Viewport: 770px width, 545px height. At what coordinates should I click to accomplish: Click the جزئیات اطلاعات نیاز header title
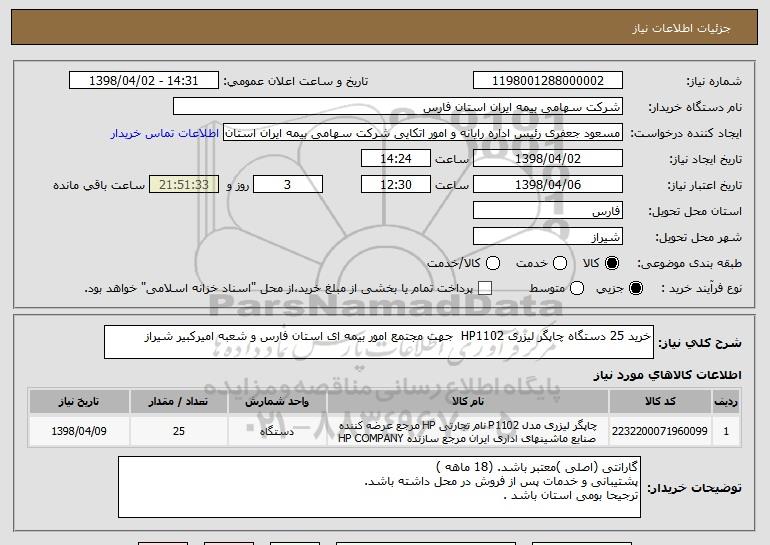point(681,28)
